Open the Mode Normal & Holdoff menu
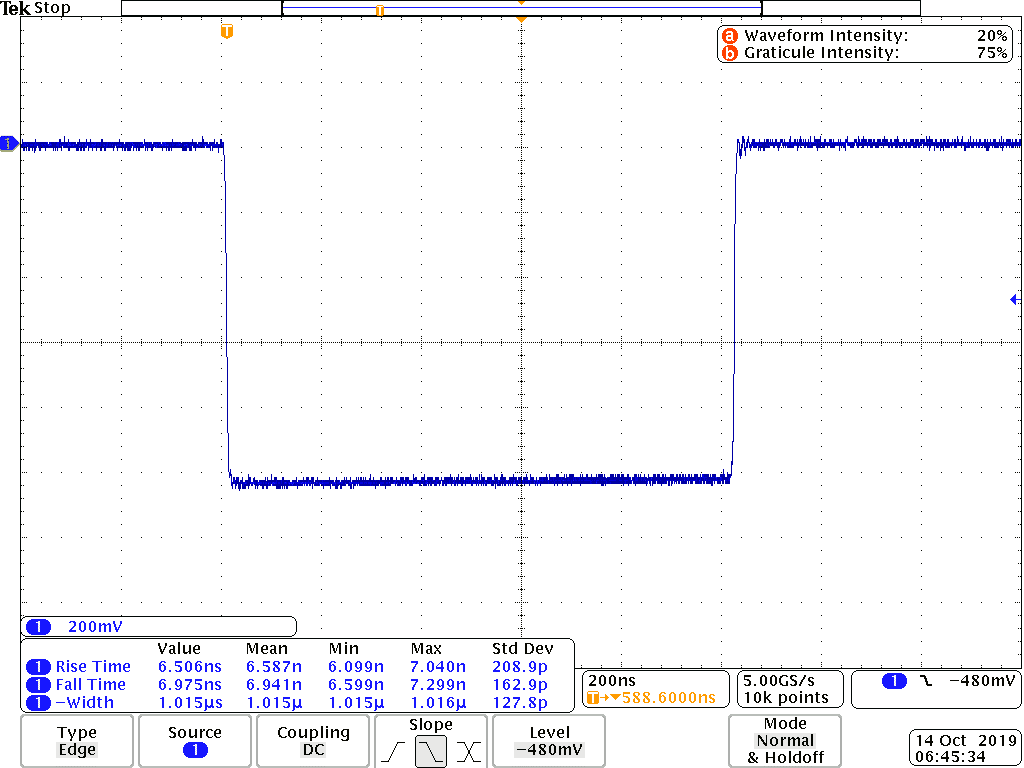Viewport: 1024px width, 768px height. click(785, 741)
